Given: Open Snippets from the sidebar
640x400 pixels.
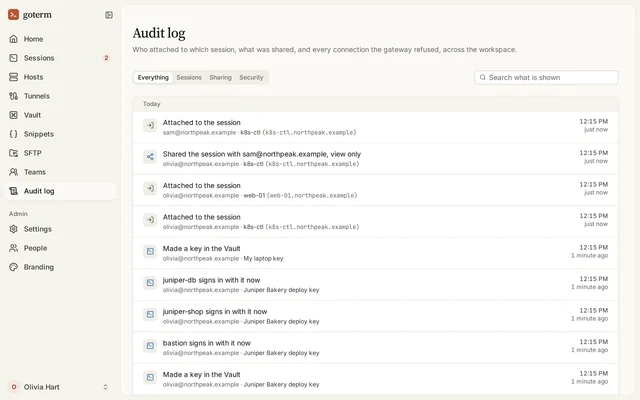Looking at the screenshot, I should [39, 134].
